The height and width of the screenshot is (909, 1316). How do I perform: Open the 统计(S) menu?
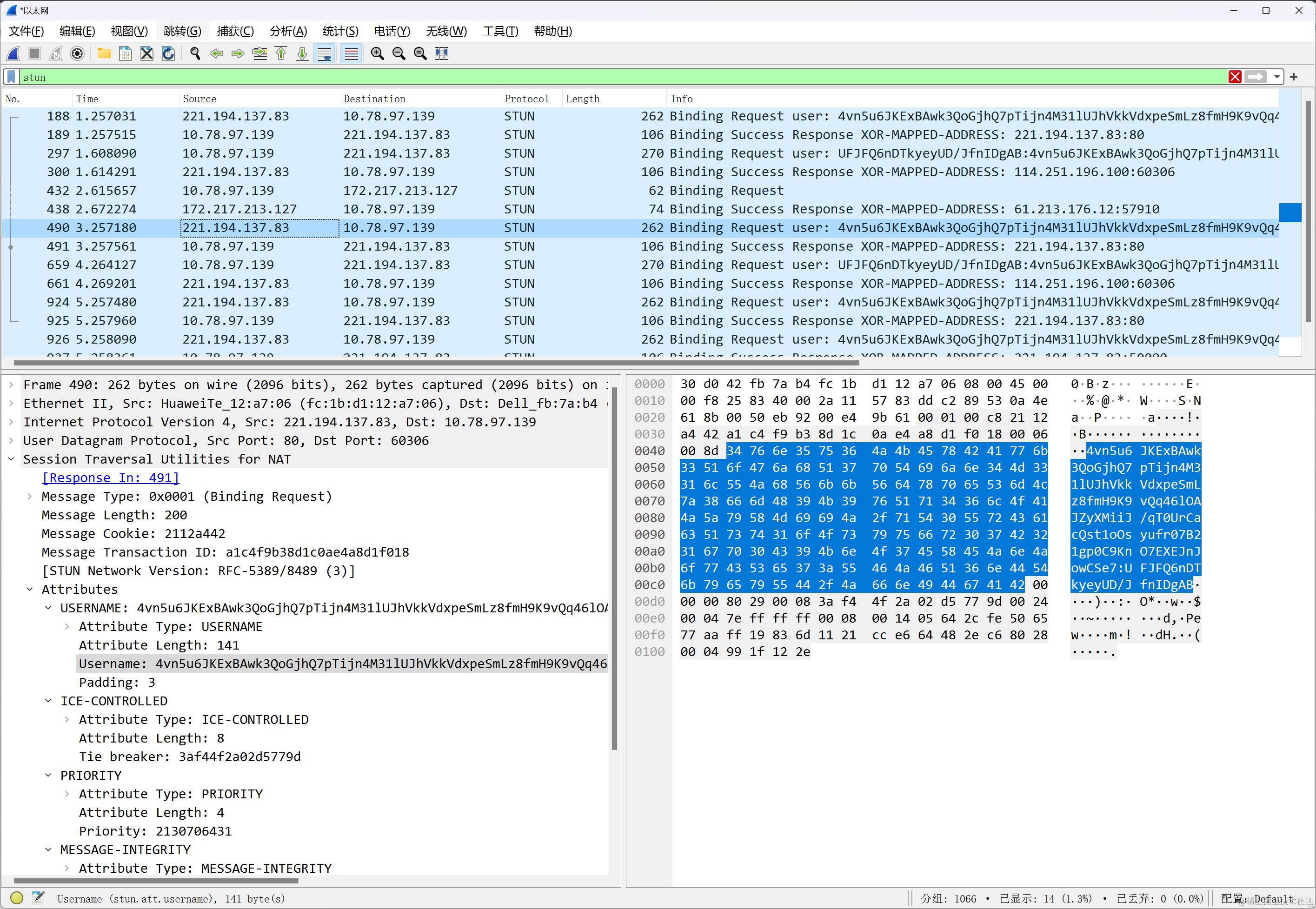[340, 31]
